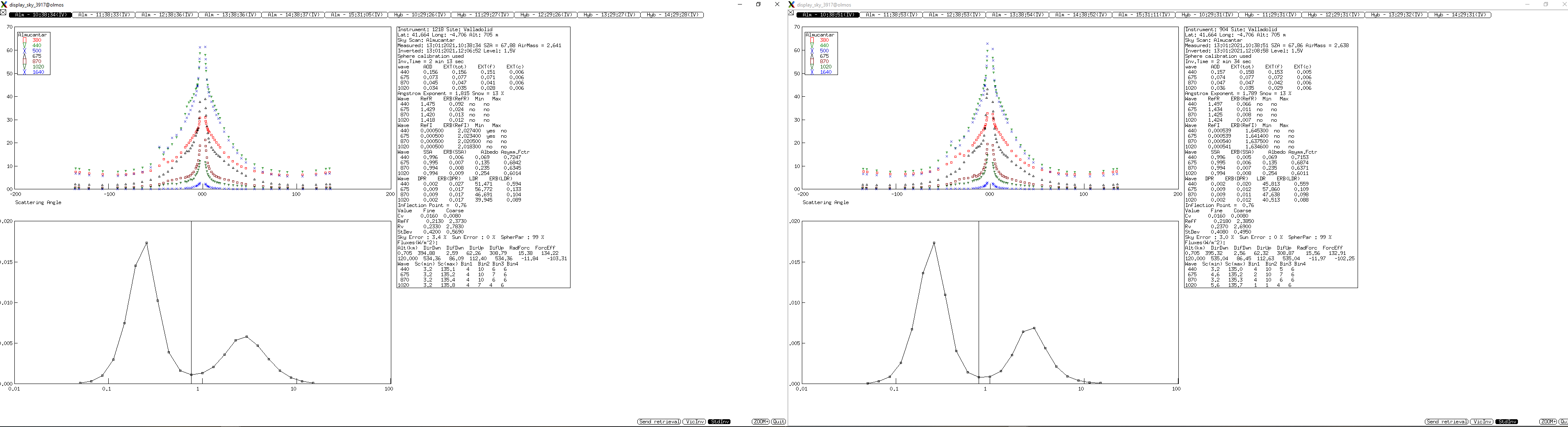Click Send retrieval in the left window

(x=659, y=422)
